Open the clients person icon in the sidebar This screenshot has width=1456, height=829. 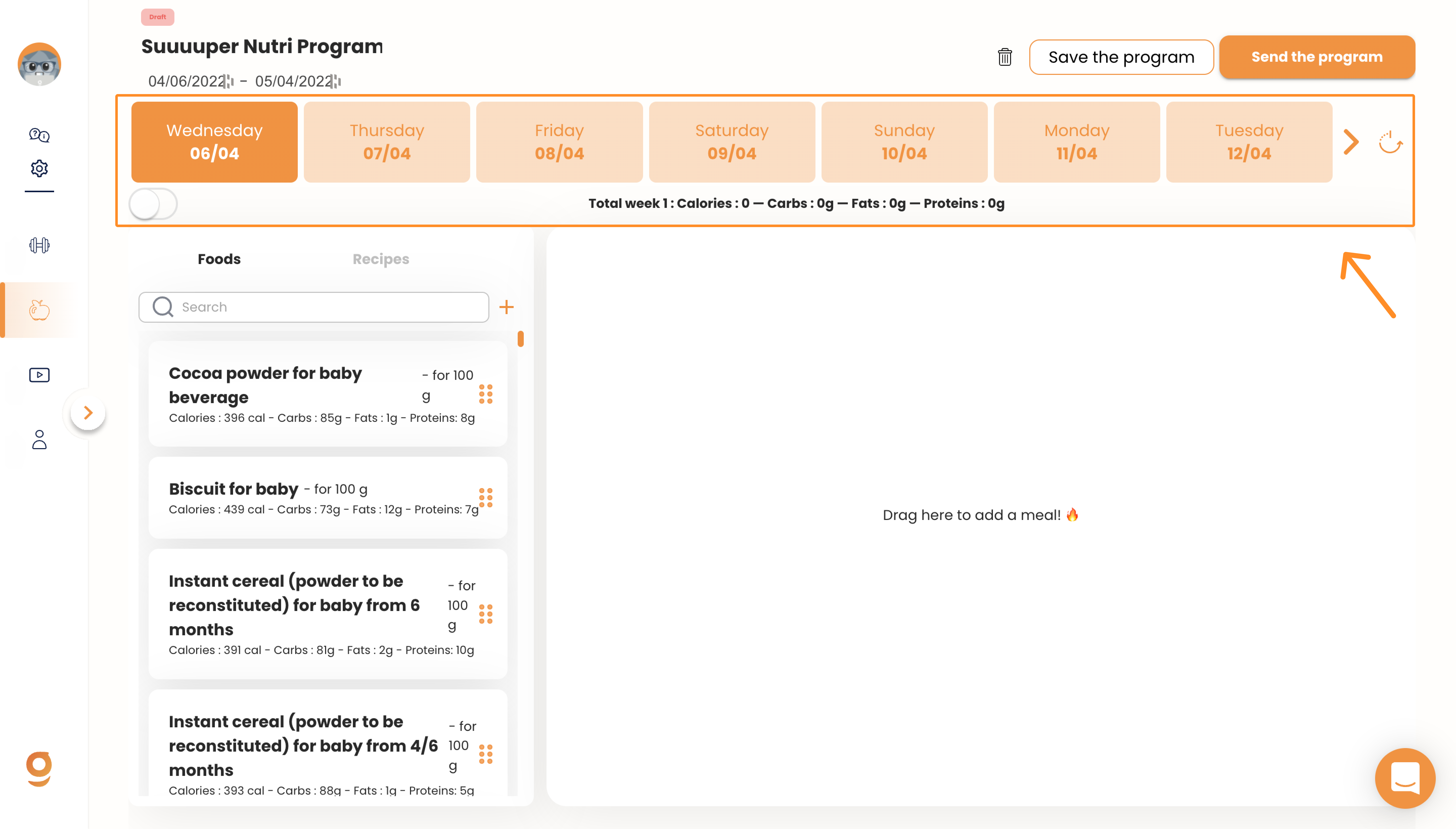(39, 440)
